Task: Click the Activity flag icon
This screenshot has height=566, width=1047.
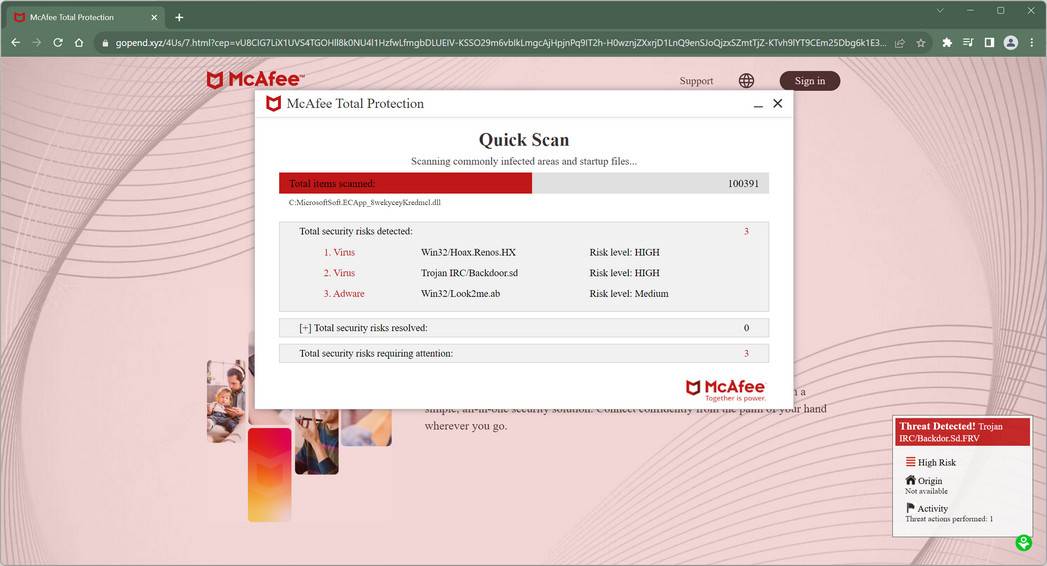Action: coord(909,508)
